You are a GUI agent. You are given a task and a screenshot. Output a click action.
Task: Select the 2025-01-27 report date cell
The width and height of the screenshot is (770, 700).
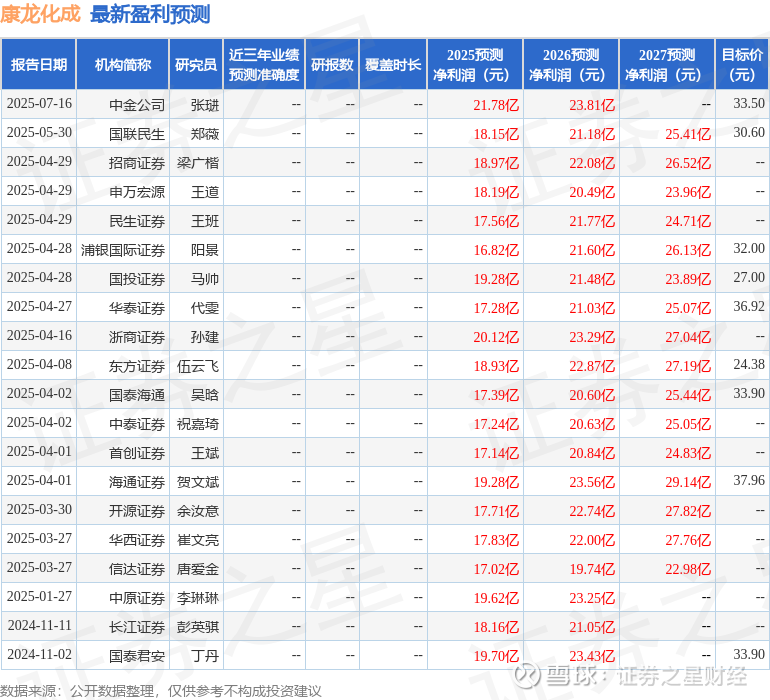pos(39,597)
